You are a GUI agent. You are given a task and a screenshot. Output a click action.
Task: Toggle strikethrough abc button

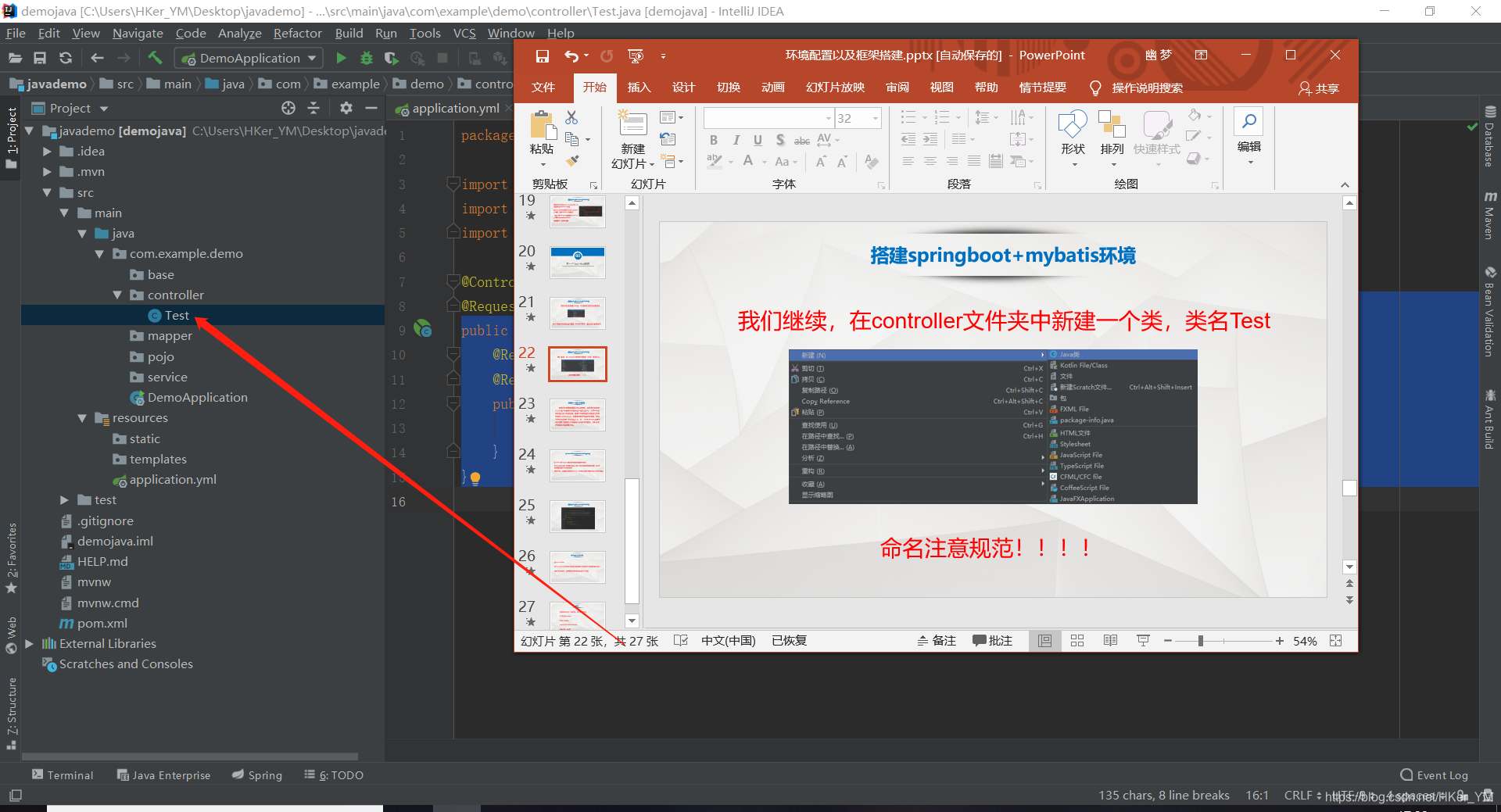(802, 141)
